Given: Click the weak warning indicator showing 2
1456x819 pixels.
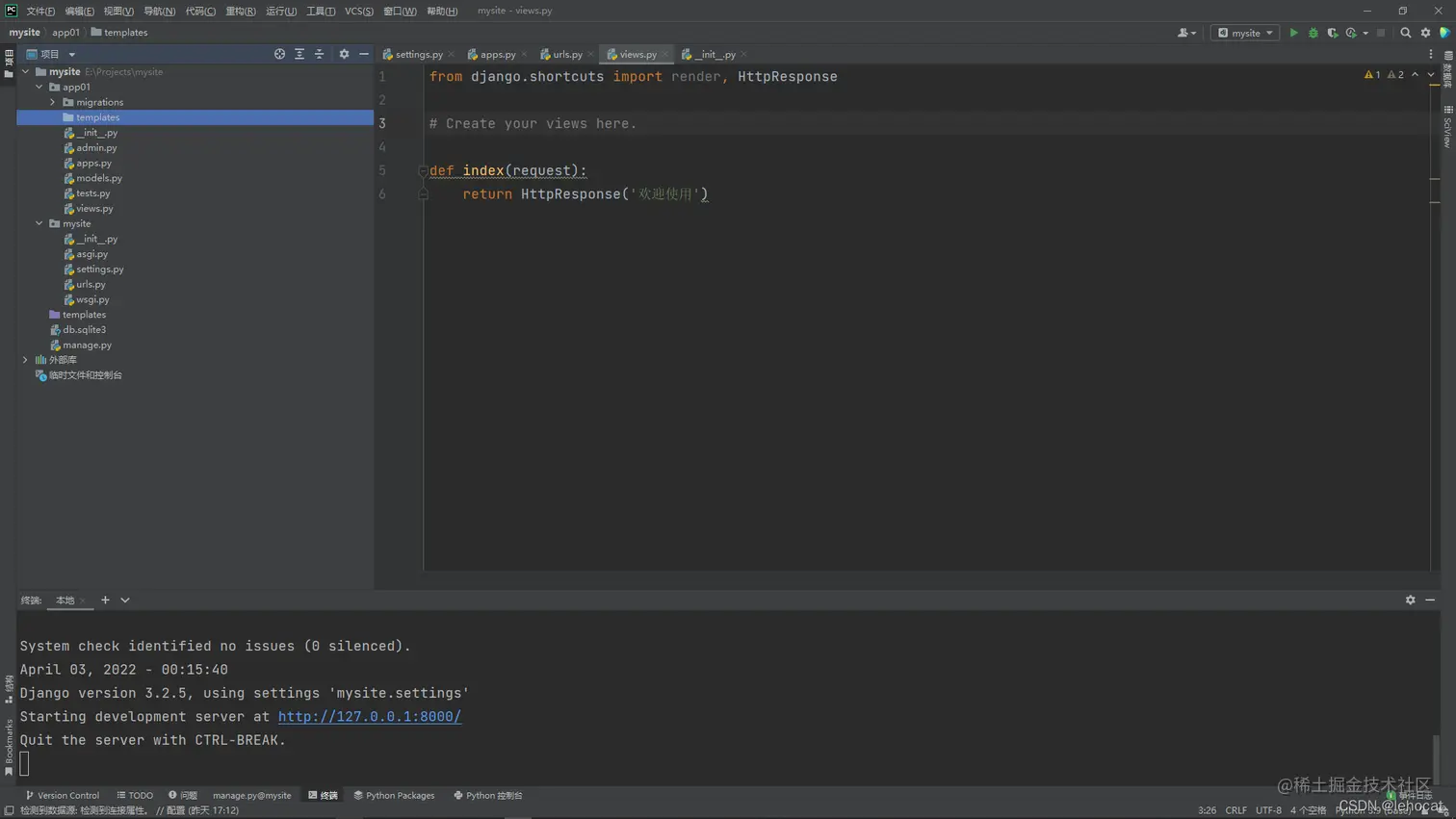Looking at the screenshot, I should (x=1395, y=74).
